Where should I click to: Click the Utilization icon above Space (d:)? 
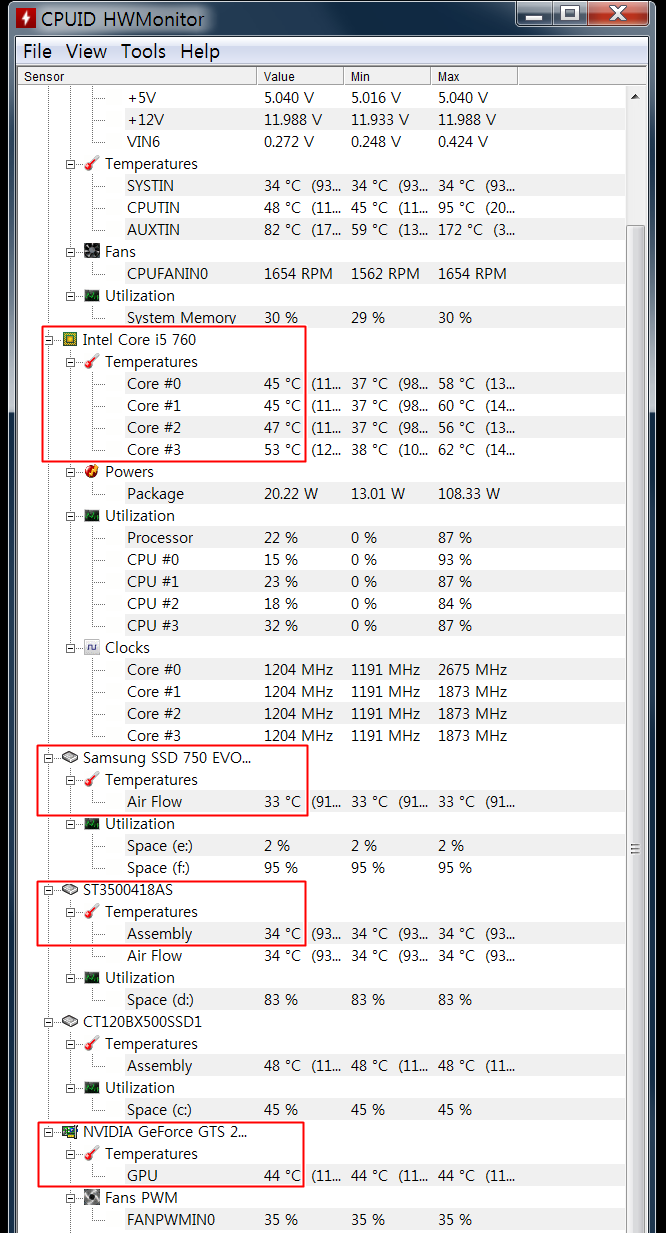pos(92,978)
